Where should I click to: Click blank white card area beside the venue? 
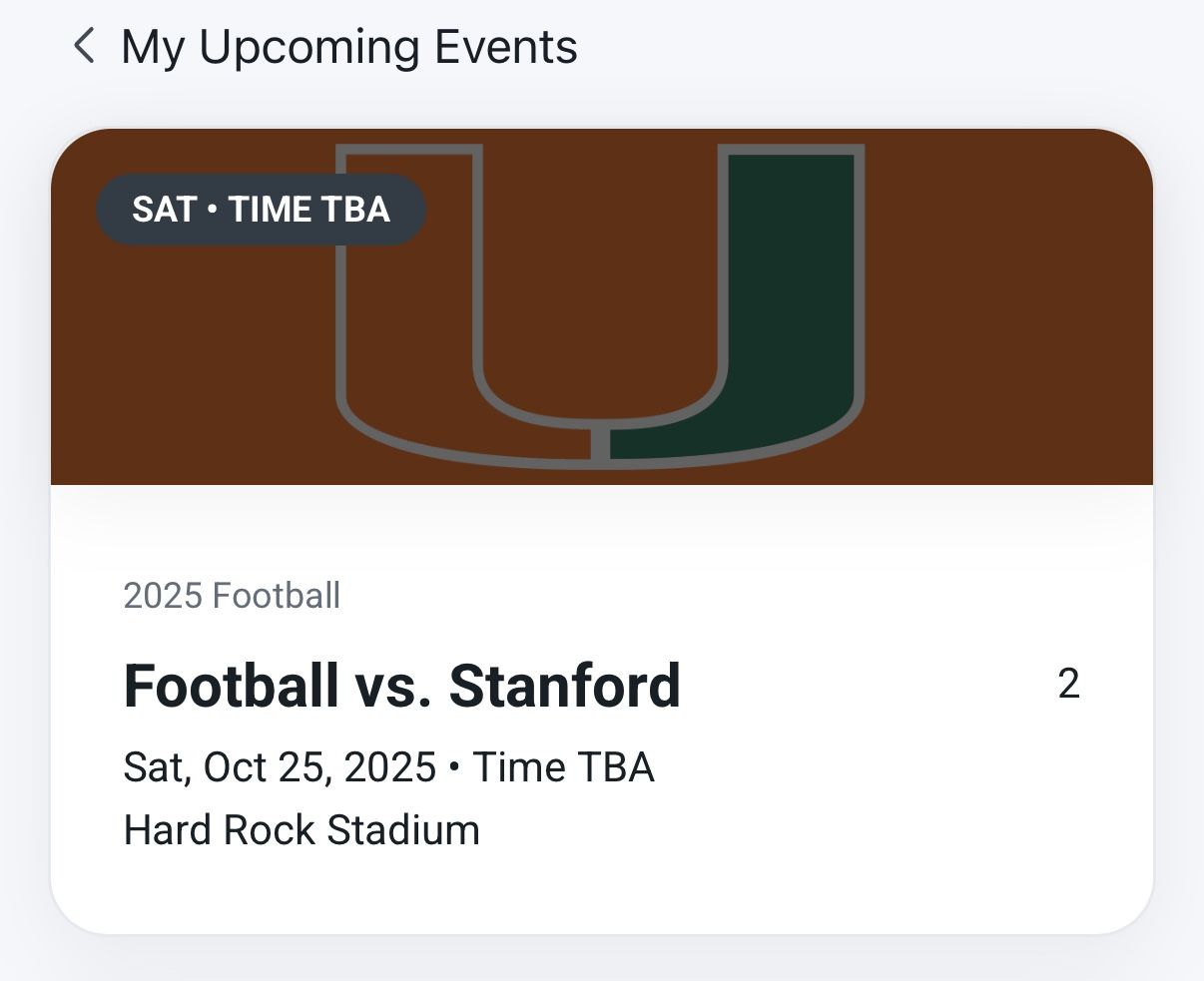[x=799, y=830]
